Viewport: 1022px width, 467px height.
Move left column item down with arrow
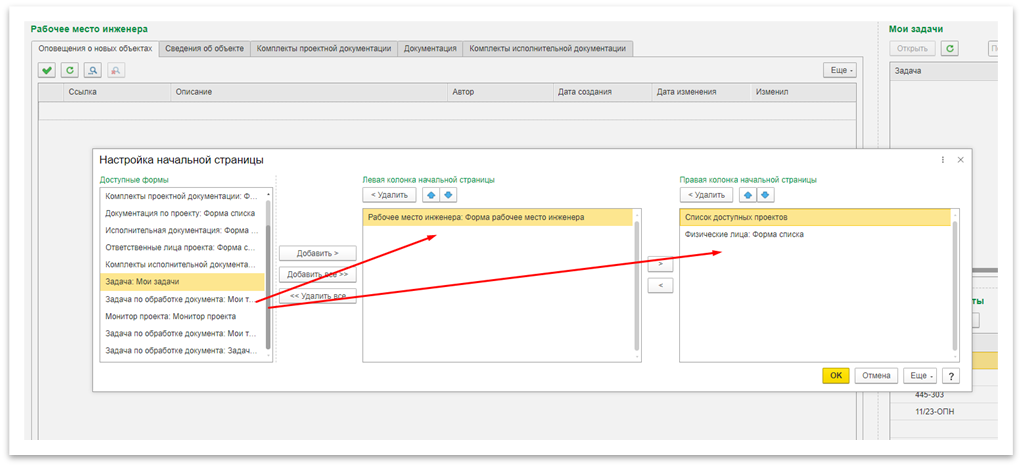point(448,194)
